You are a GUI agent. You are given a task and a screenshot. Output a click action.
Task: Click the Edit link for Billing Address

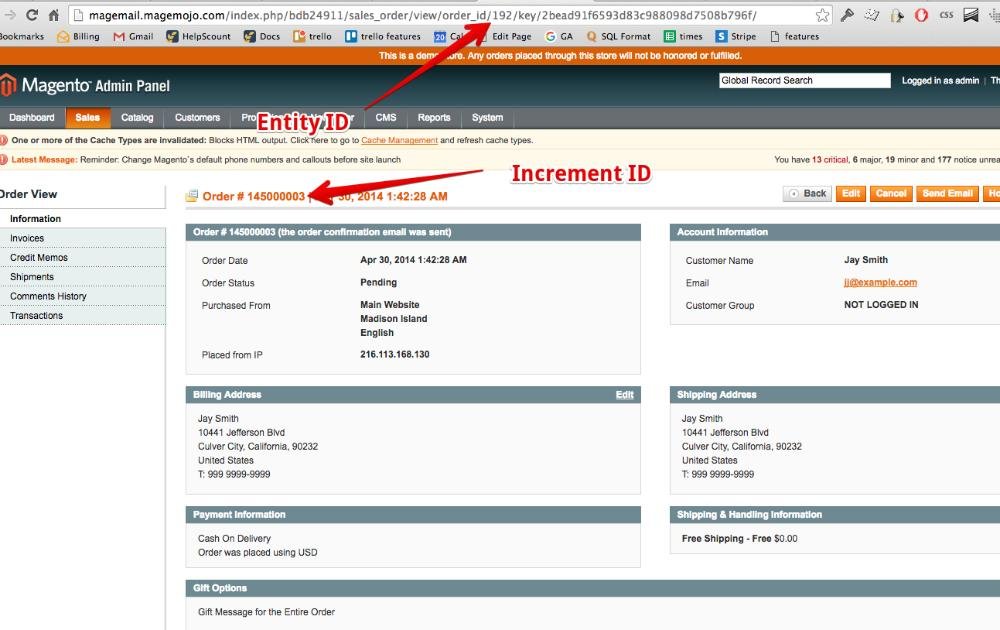tap(624, 395)
